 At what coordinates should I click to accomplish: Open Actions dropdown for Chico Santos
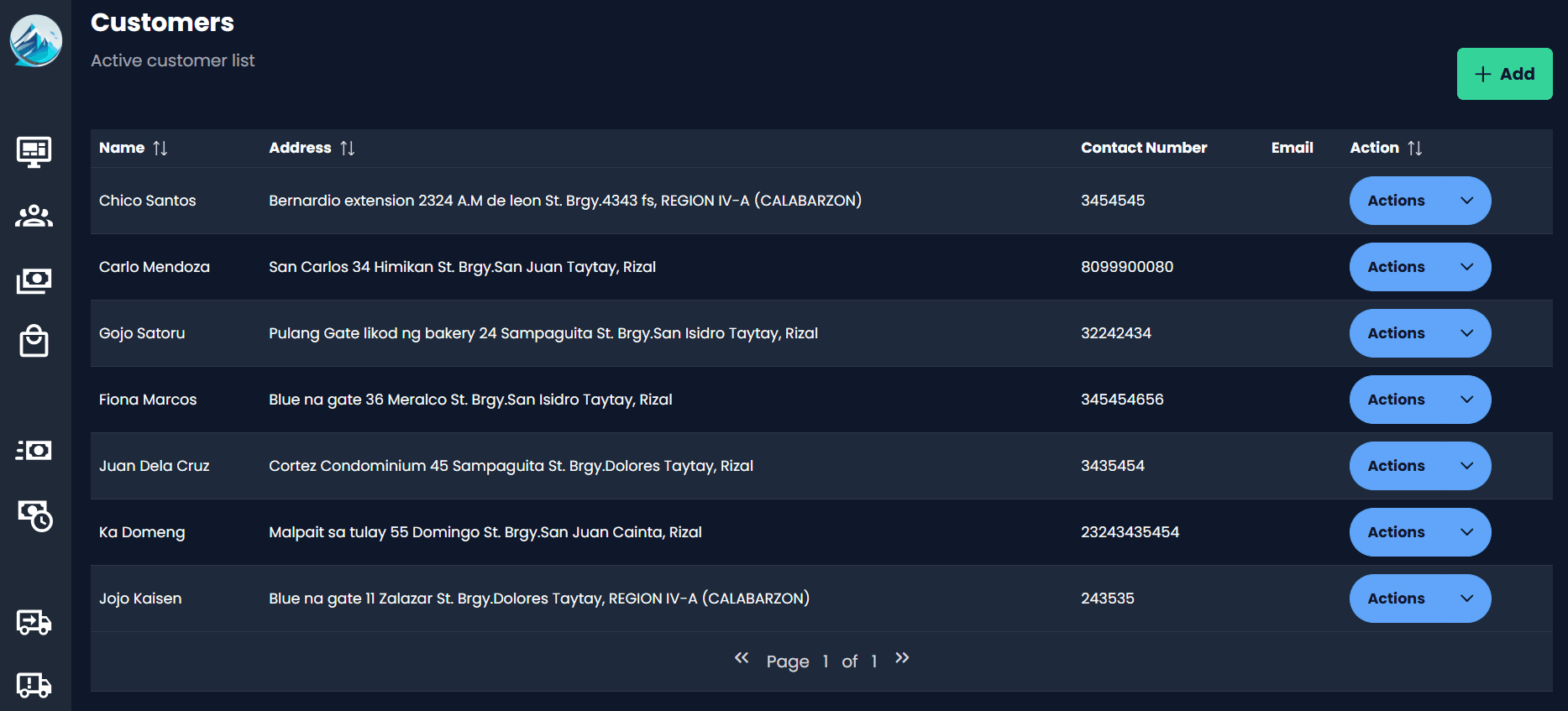coord(1420,201)
